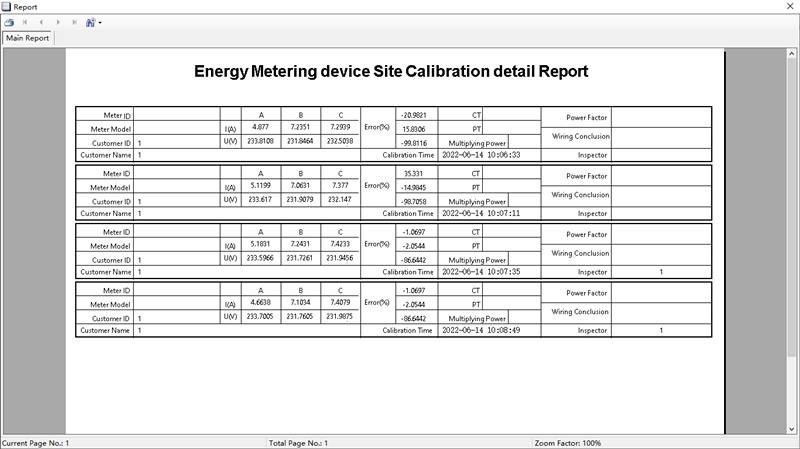The image size is (800, 449).
Task: Click the Current Page No. status text
Action: [x=35, y=442]
